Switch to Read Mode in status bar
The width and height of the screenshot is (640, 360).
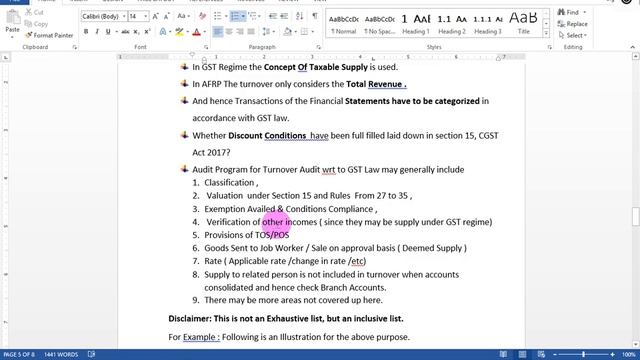[503, 354]
